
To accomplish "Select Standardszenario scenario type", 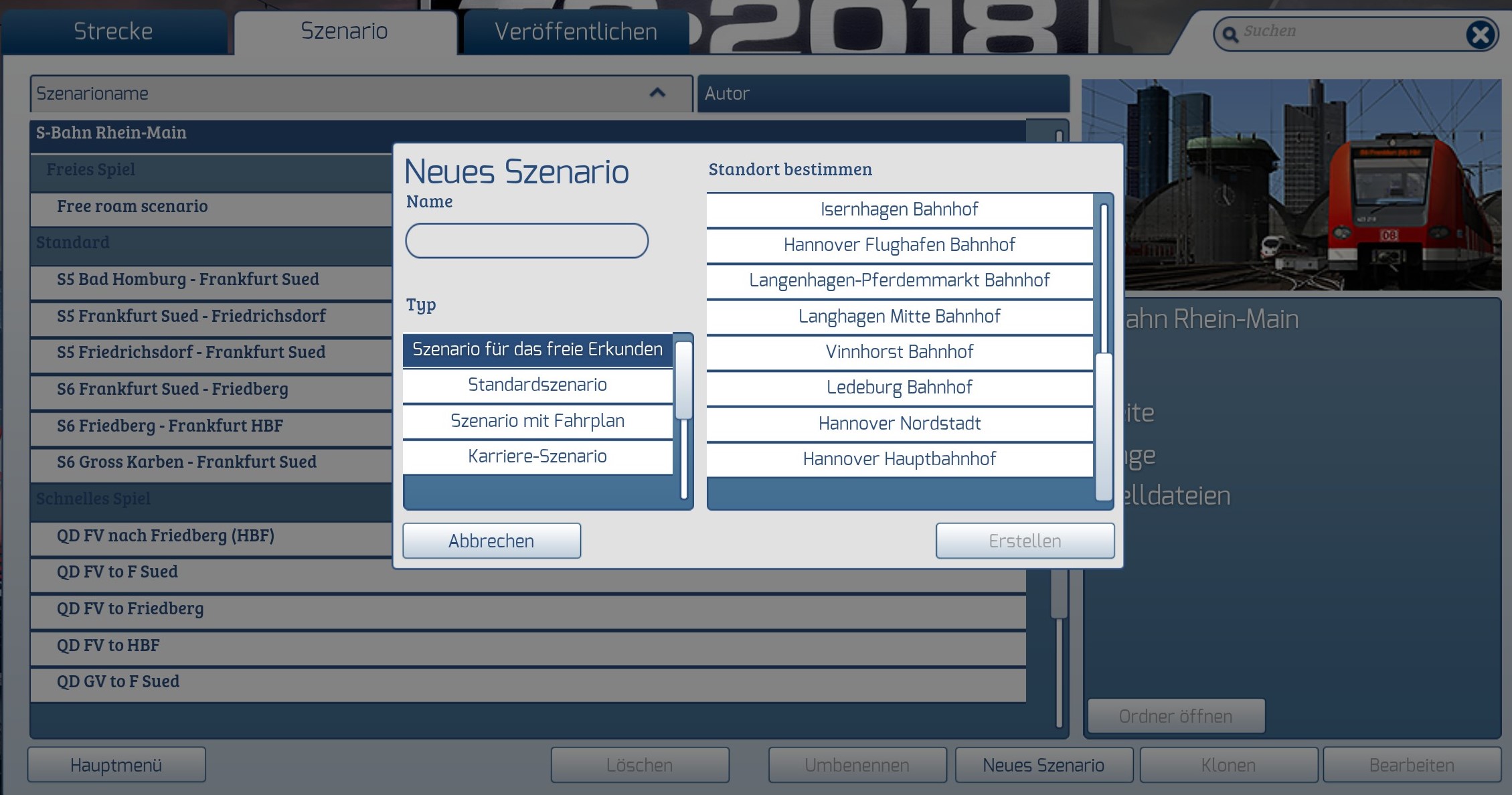I will pyautogui.click(x=537, y=385).
